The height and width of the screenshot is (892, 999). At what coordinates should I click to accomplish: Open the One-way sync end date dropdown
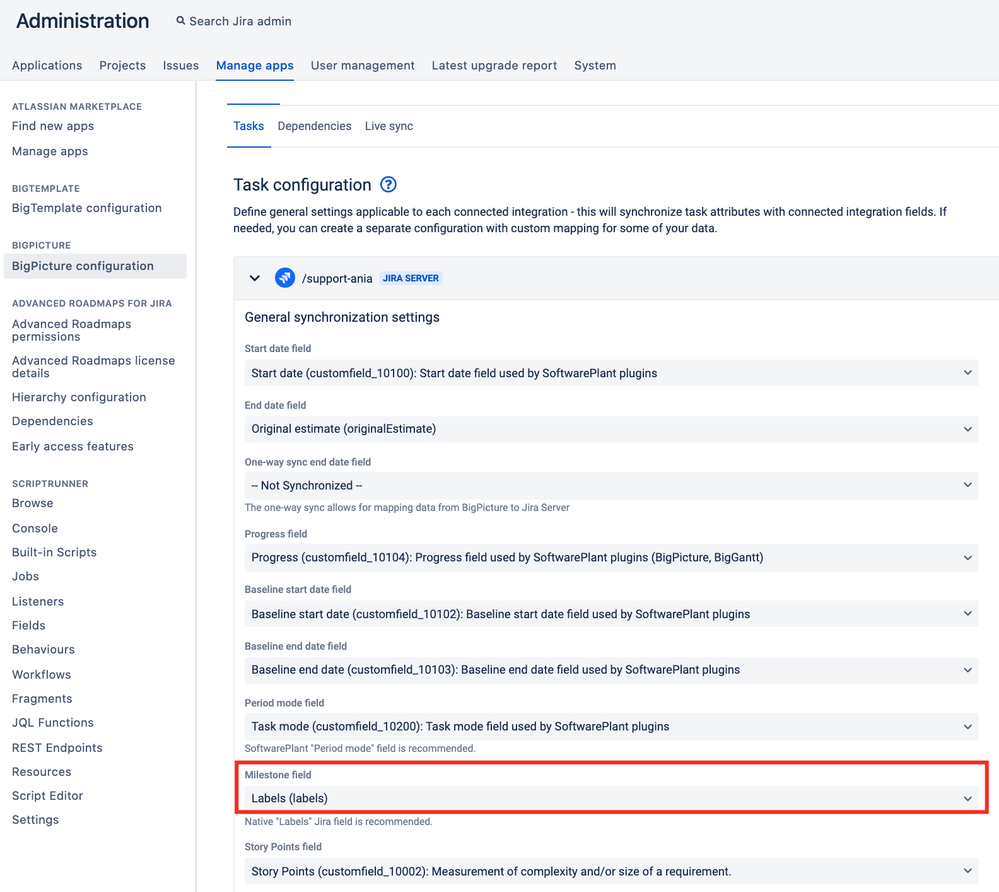click(611, 486)
